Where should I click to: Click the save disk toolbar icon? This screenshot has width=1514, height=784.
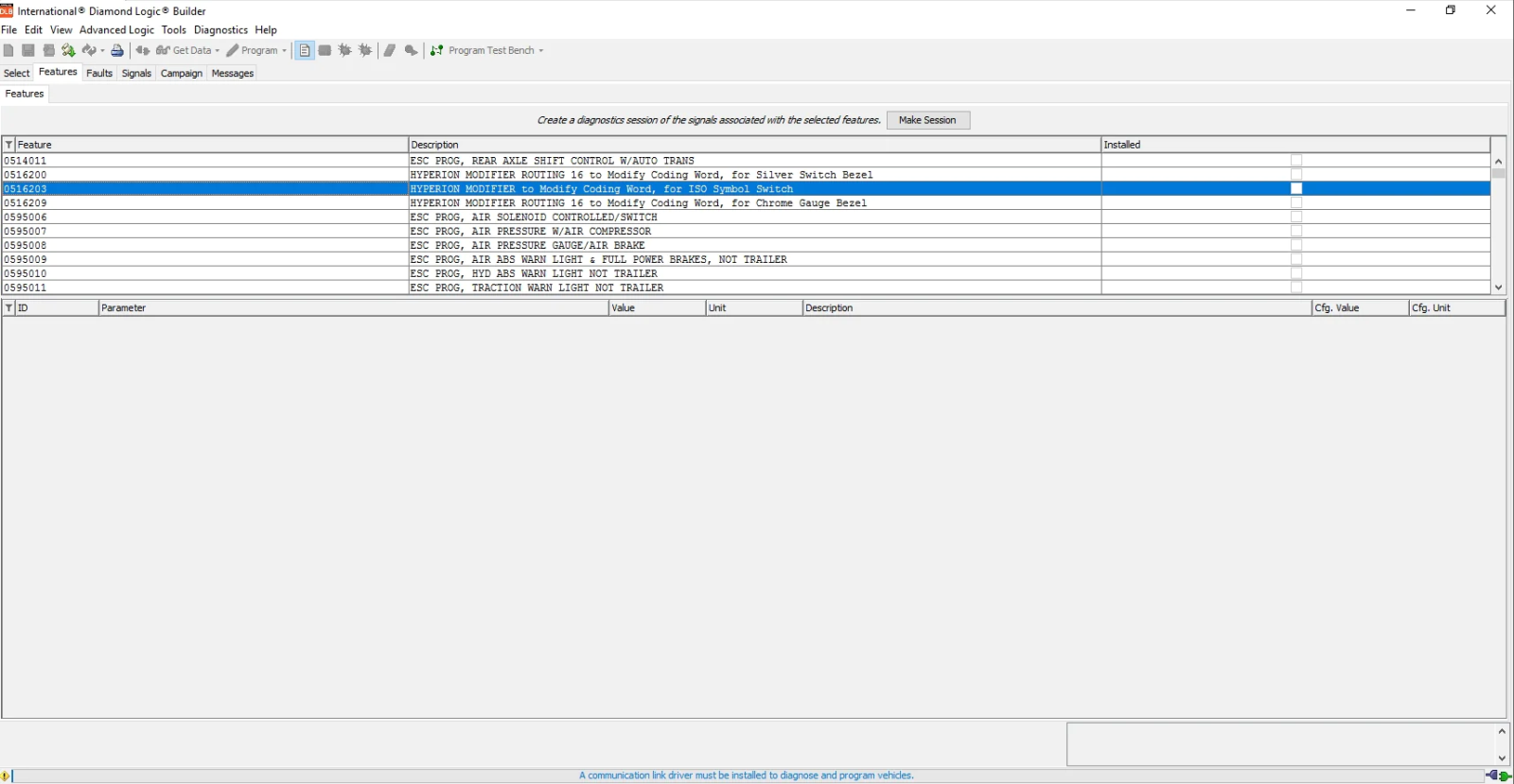click(28, 50)
